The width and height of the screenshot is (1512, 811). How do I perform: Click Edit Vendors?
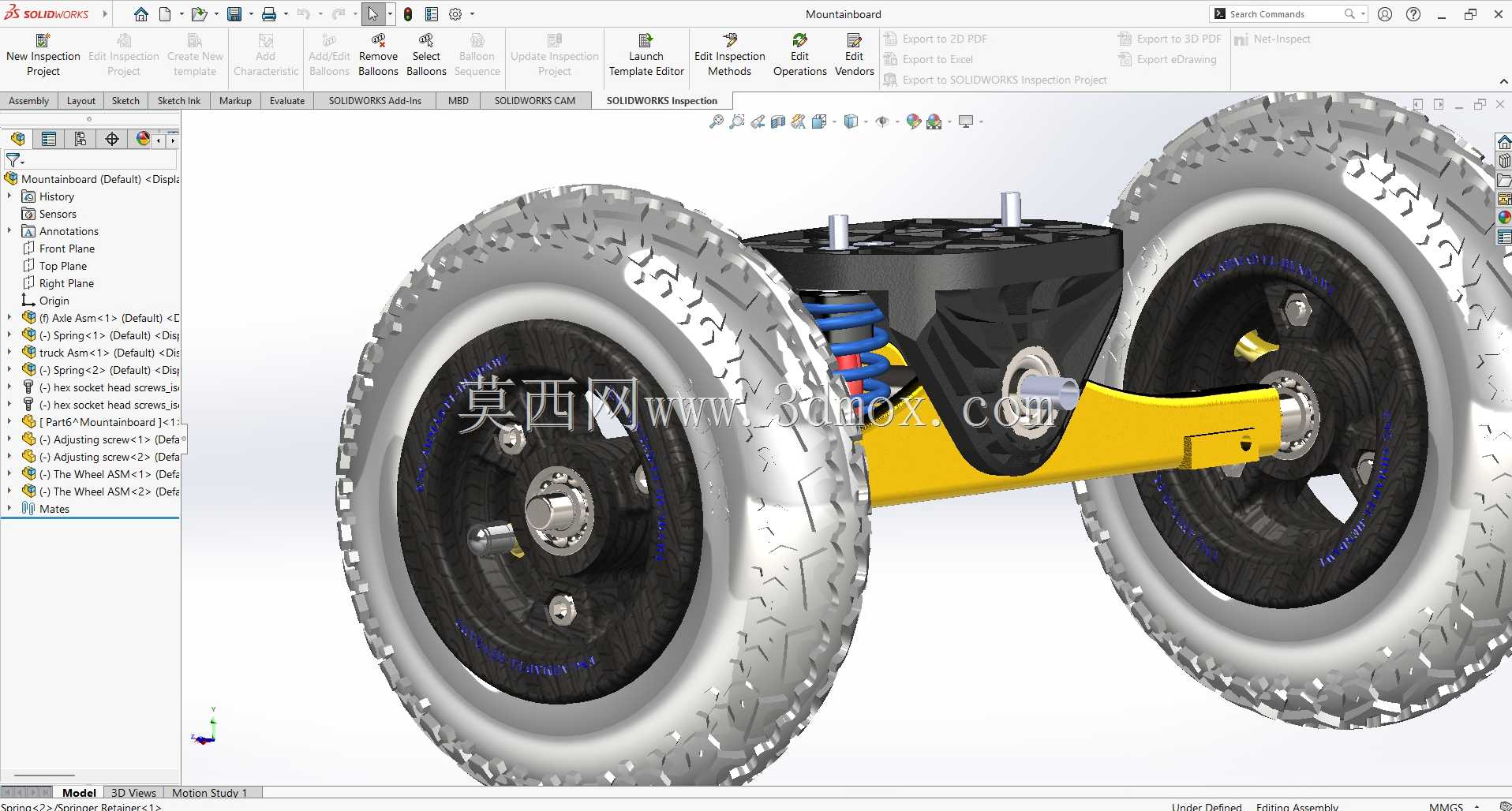point(855,55)
